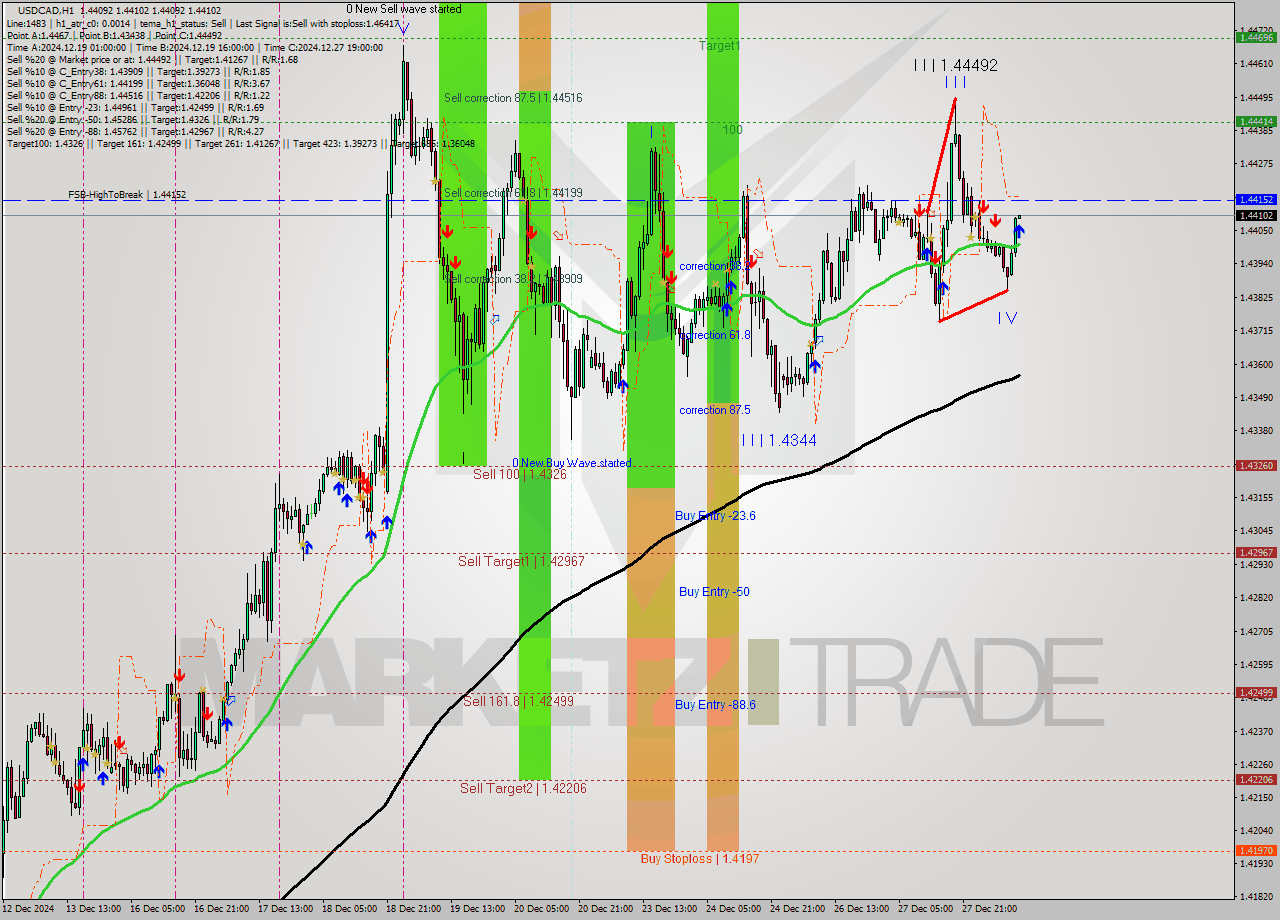The width and height of the screenshot is (1280, 920).
Task: Click the blue 'correction 61.8' label
Action: [x=715, y=335]
